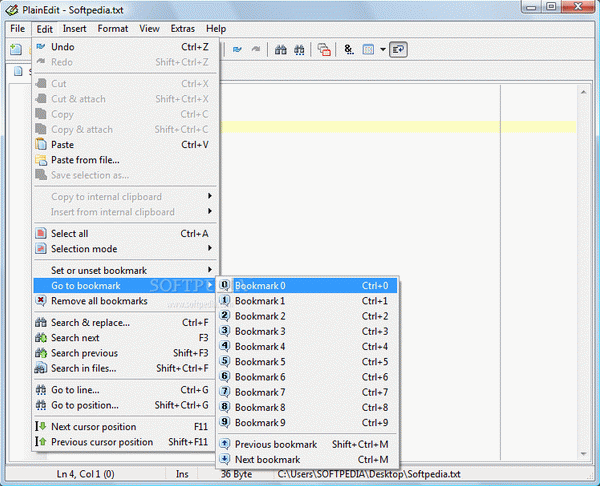Screen dimensions: 600x486
Task: Open the View menu
Action: point(149,29)
